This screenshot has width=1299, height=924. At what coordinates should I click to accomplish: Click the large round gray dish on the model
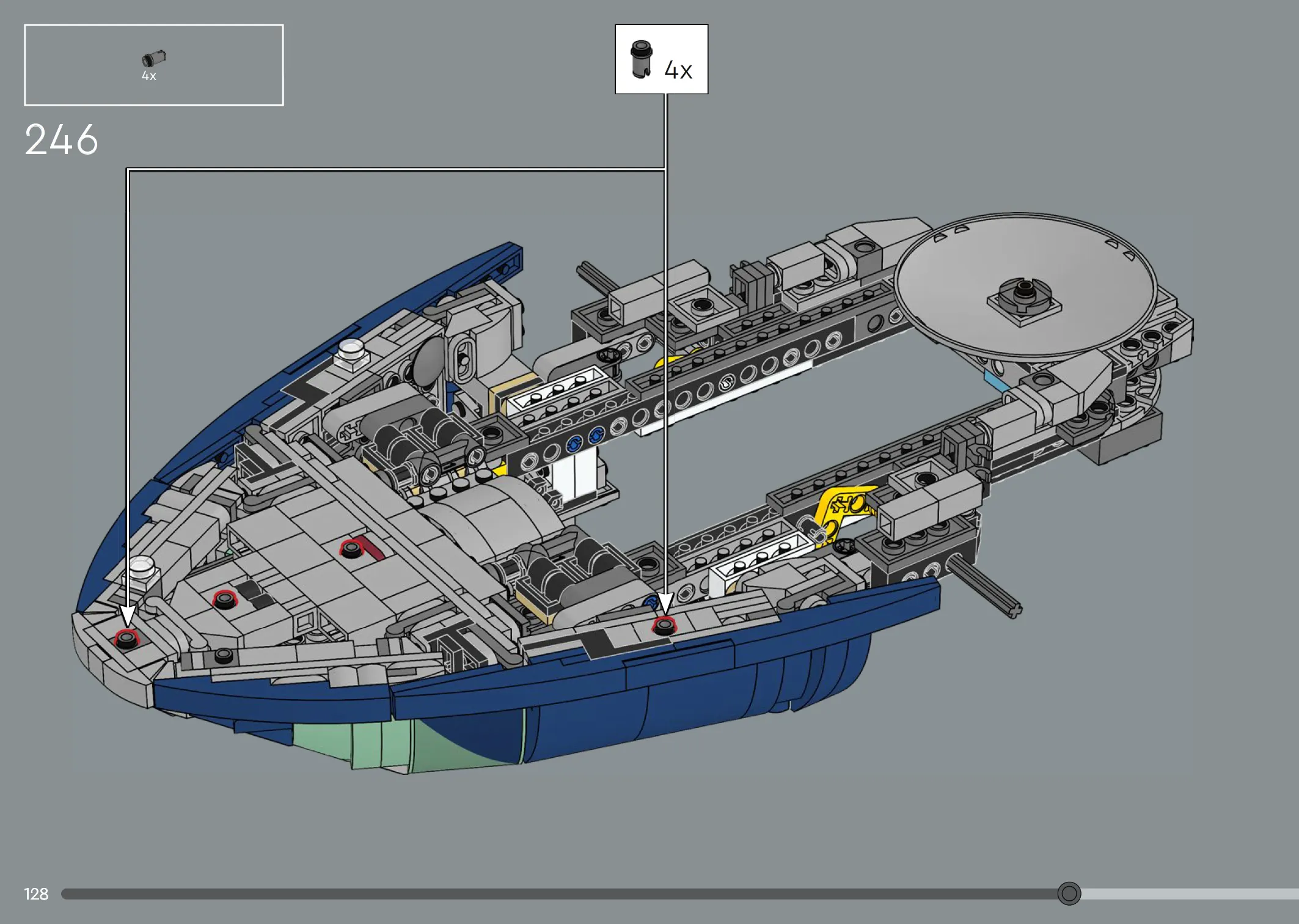1025,284
